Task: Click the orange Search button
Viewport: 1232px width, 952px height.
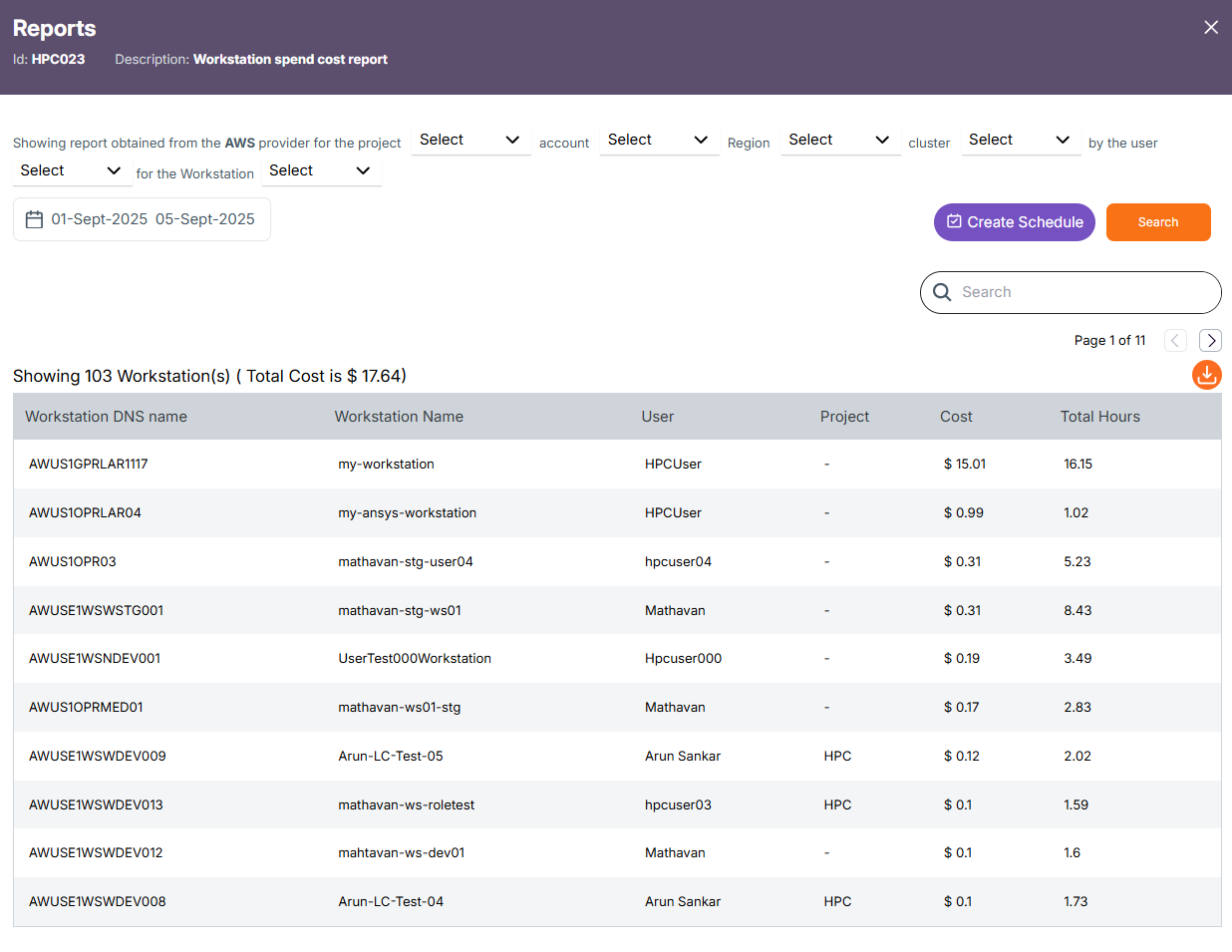Action: click(x=1158, y=222)
